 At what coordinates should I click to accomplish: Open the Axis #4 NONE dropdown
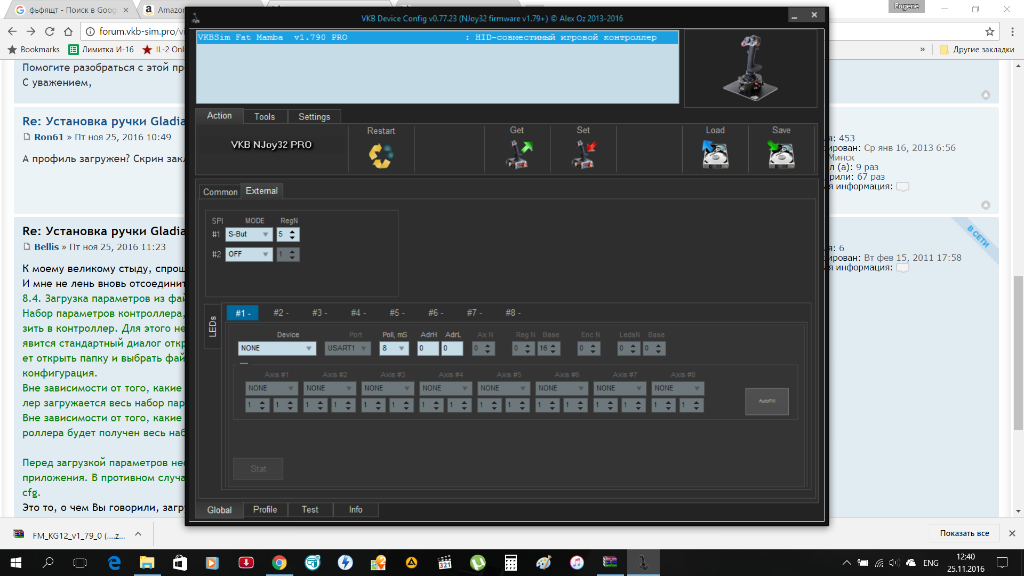click(x=445, y=388)
